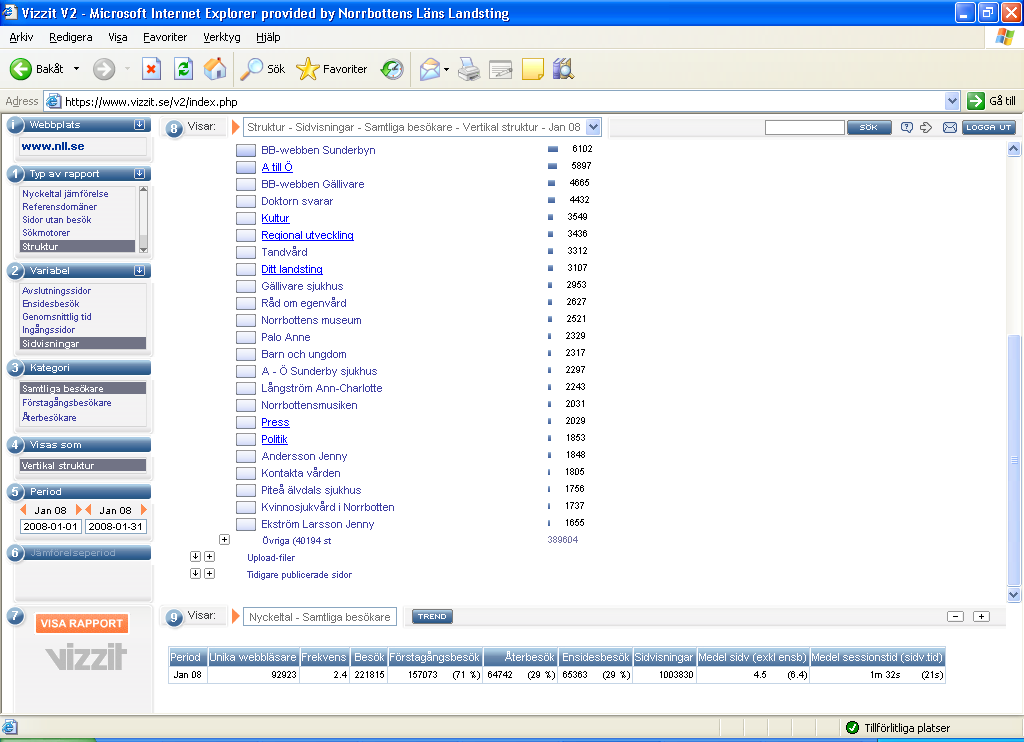Open Favoriter star toolbar icon

(x=308, y=69)
